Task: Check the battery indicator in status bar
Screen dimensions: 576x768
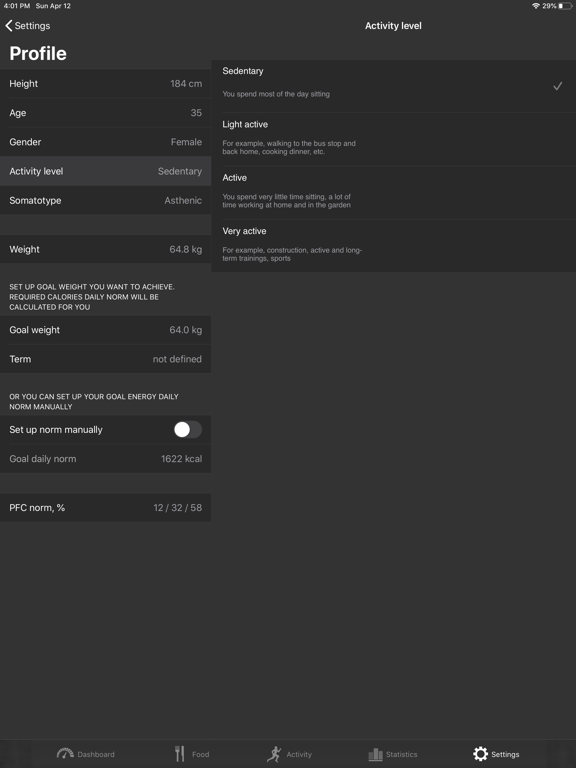Action: (565, 6)
